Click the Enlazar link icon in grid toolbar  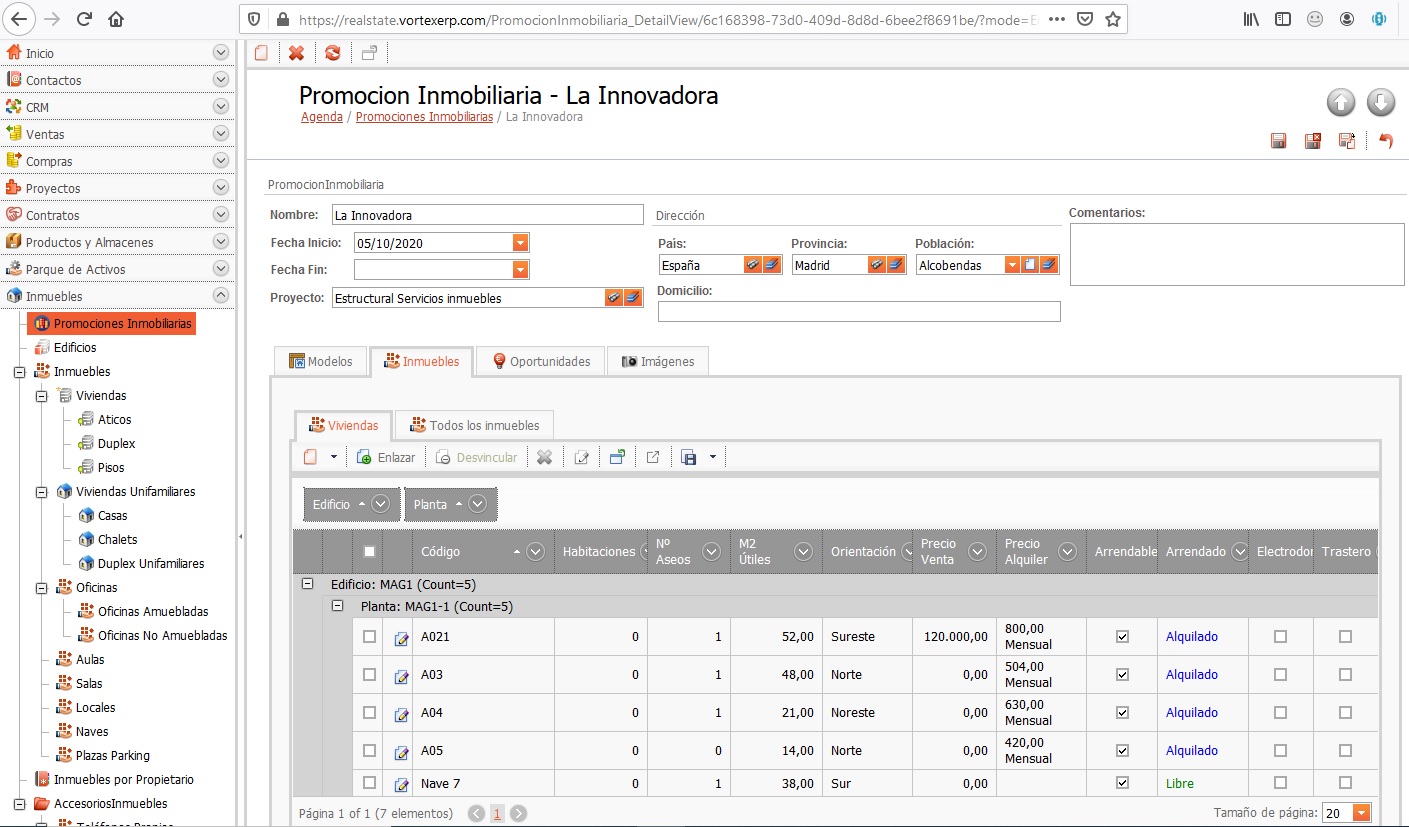(364, 457)
